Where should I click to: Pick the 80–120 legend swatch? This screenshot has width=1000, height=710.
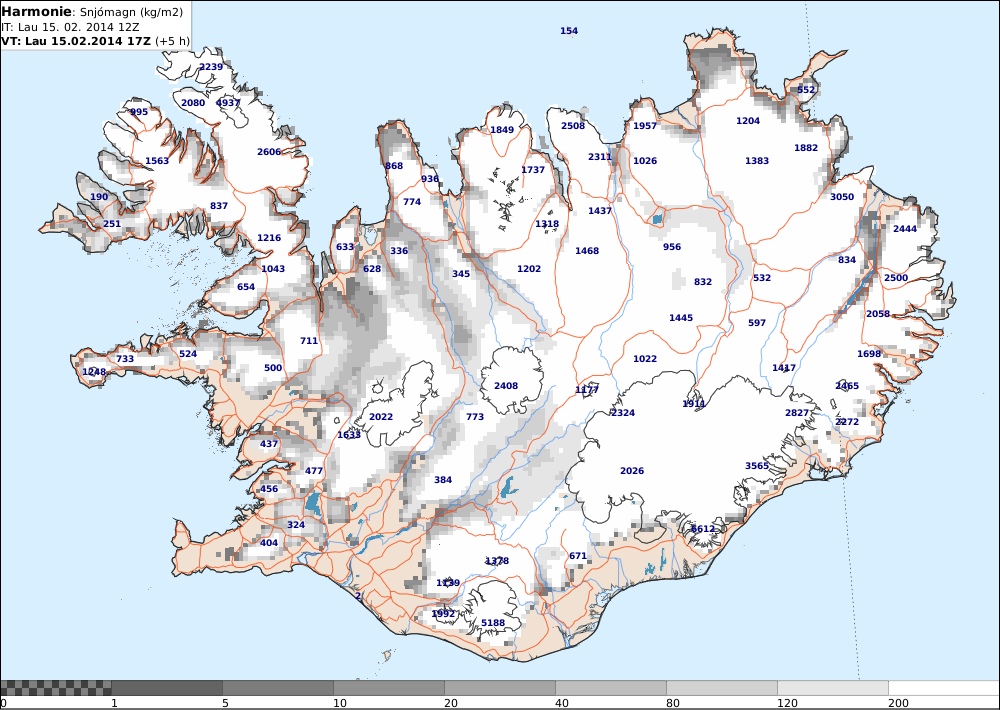tap(722, 688)
